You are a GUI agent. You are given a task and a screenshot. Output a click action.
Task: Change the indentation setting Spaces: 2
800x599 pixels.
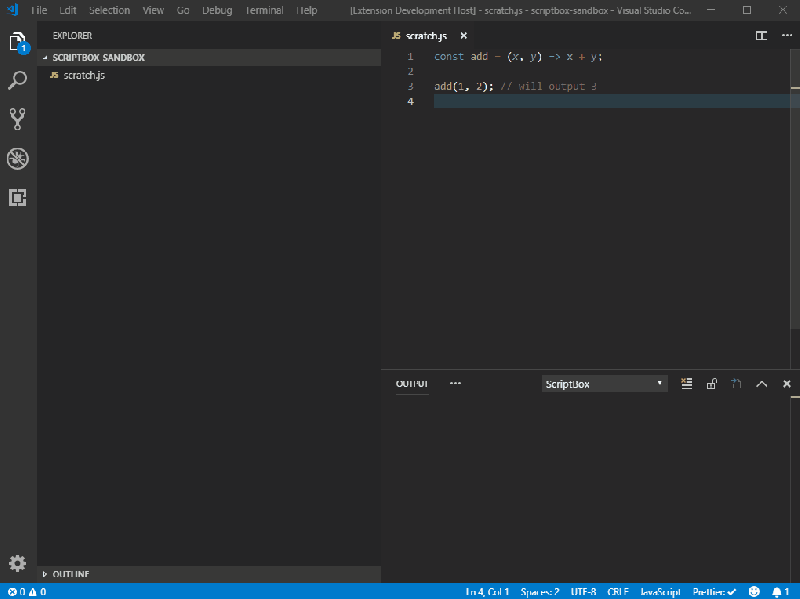pyautogui.click(x=539, y=591)
